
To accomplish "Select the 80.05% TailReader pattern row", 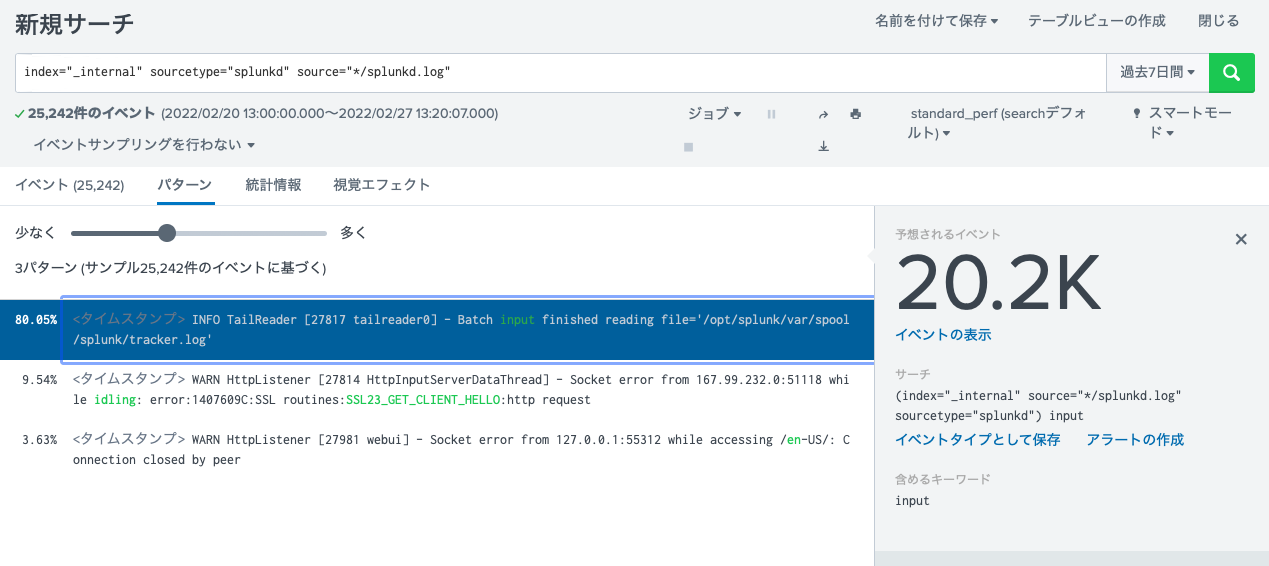I will tap(437, 330).
